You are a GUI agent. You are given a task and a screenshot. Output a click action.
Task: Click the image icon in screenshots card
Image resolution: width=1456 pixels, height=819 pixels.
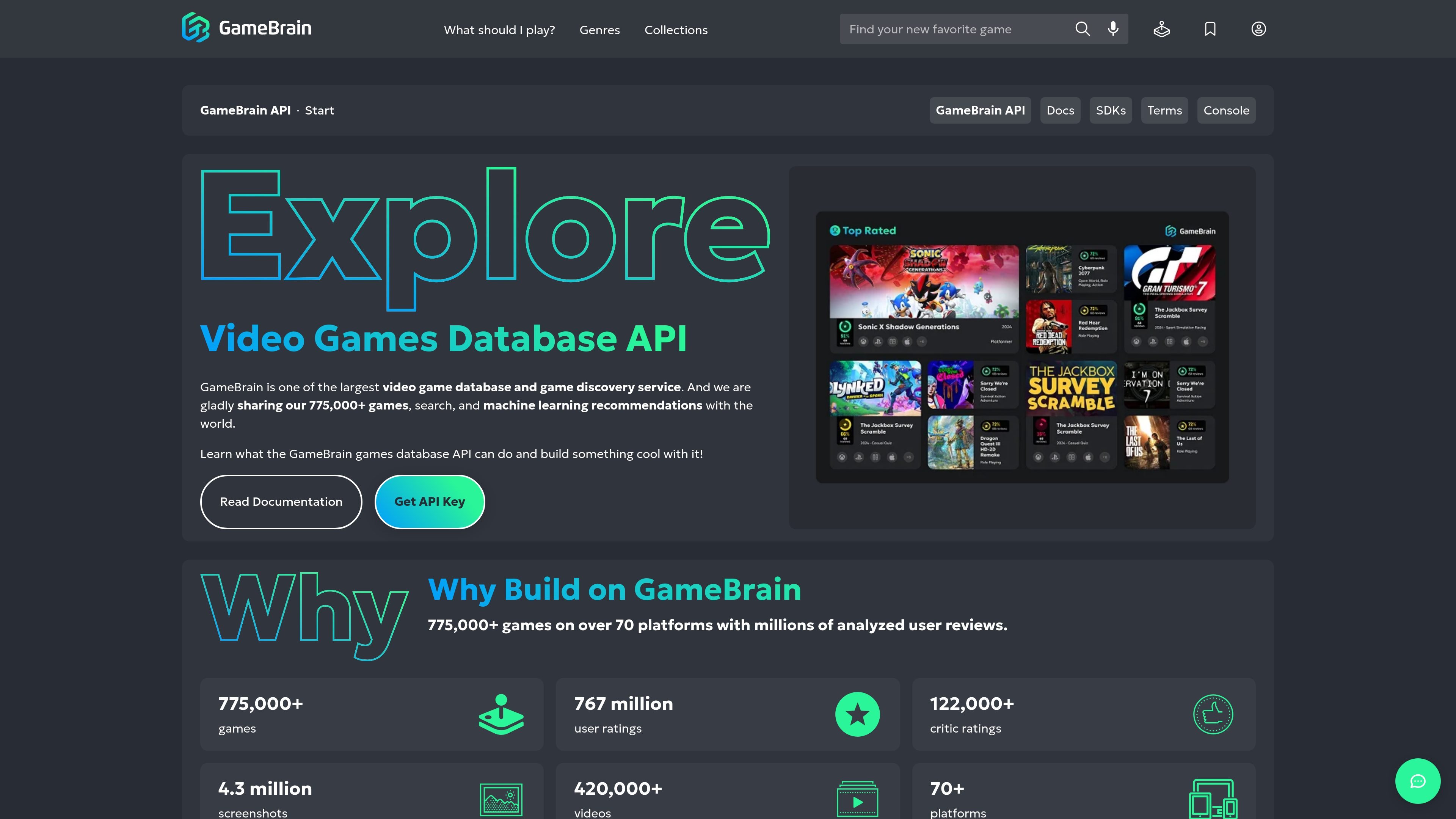pyautogui.click(x=501, y=799)
